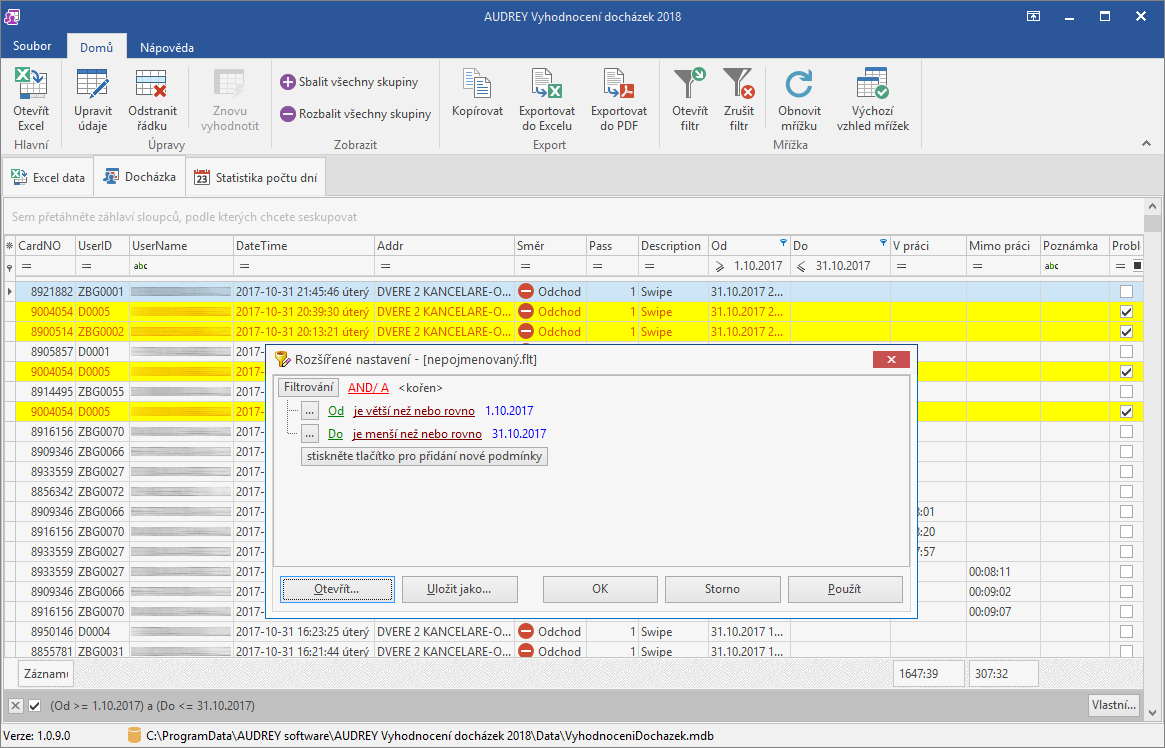This screenshot has width=1165, height=748.
Task: Check the Probl box for row 8914495
Action: (x=1126, y=392)
